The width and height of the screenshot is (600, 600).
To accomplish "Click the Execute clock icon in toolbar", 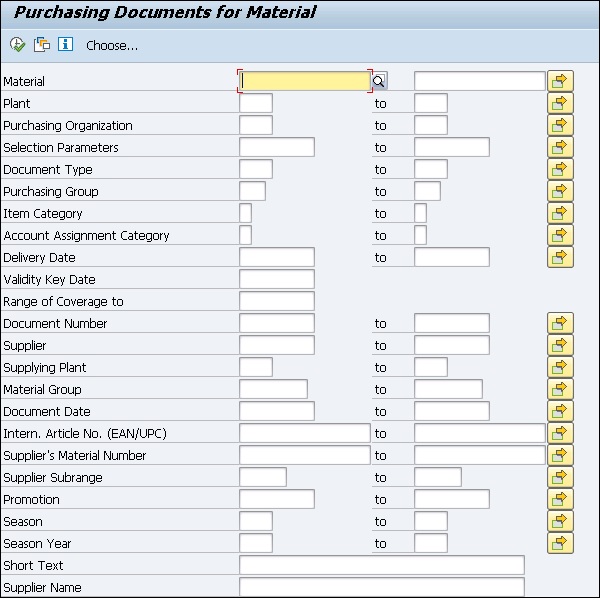I will (17, 45).
